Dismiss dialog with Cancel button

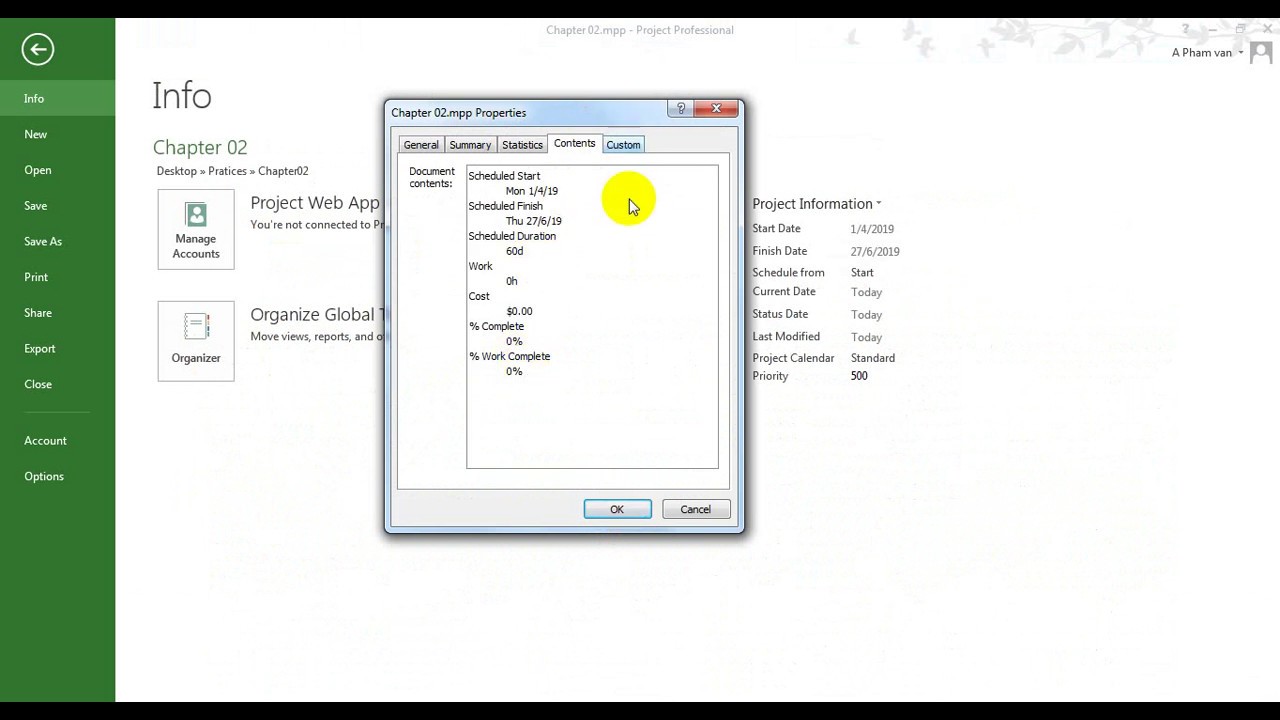696,510
